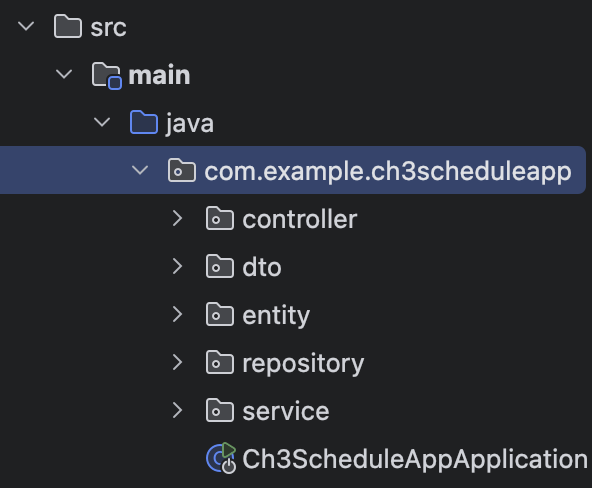Expand the controller package
Image resolution: width=592 pixels, height=488 pixels.
click(x=177, y=218)
